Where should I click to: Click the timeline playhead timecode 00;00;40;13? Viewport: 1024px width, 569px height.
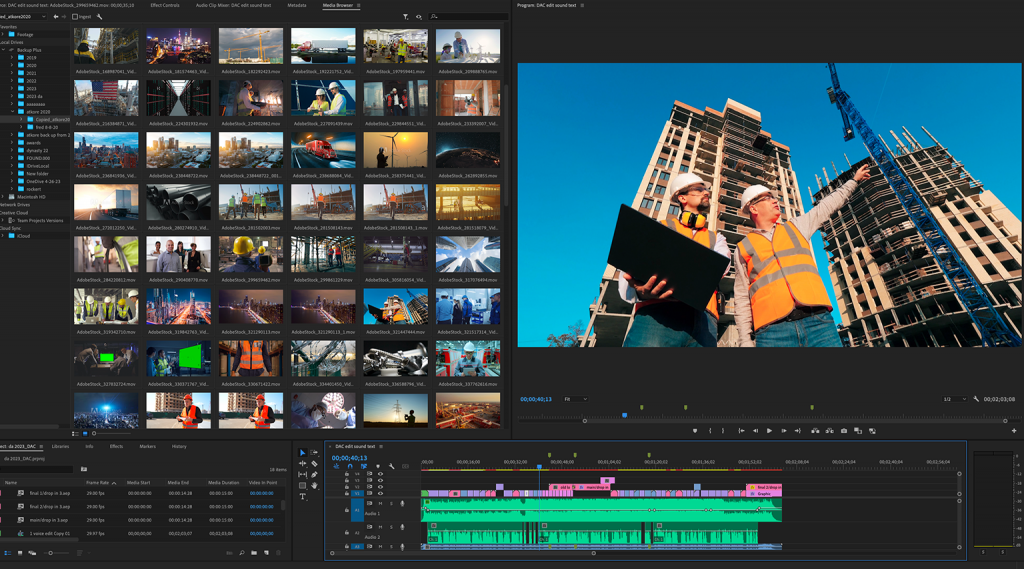tap(349, 458)
